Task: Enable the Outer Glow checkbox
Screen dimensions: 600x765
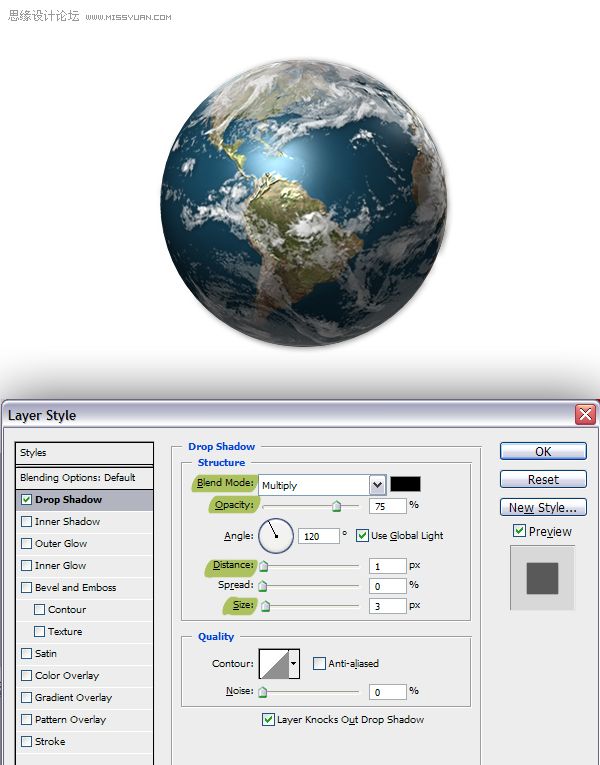Action: pos(26,544)
